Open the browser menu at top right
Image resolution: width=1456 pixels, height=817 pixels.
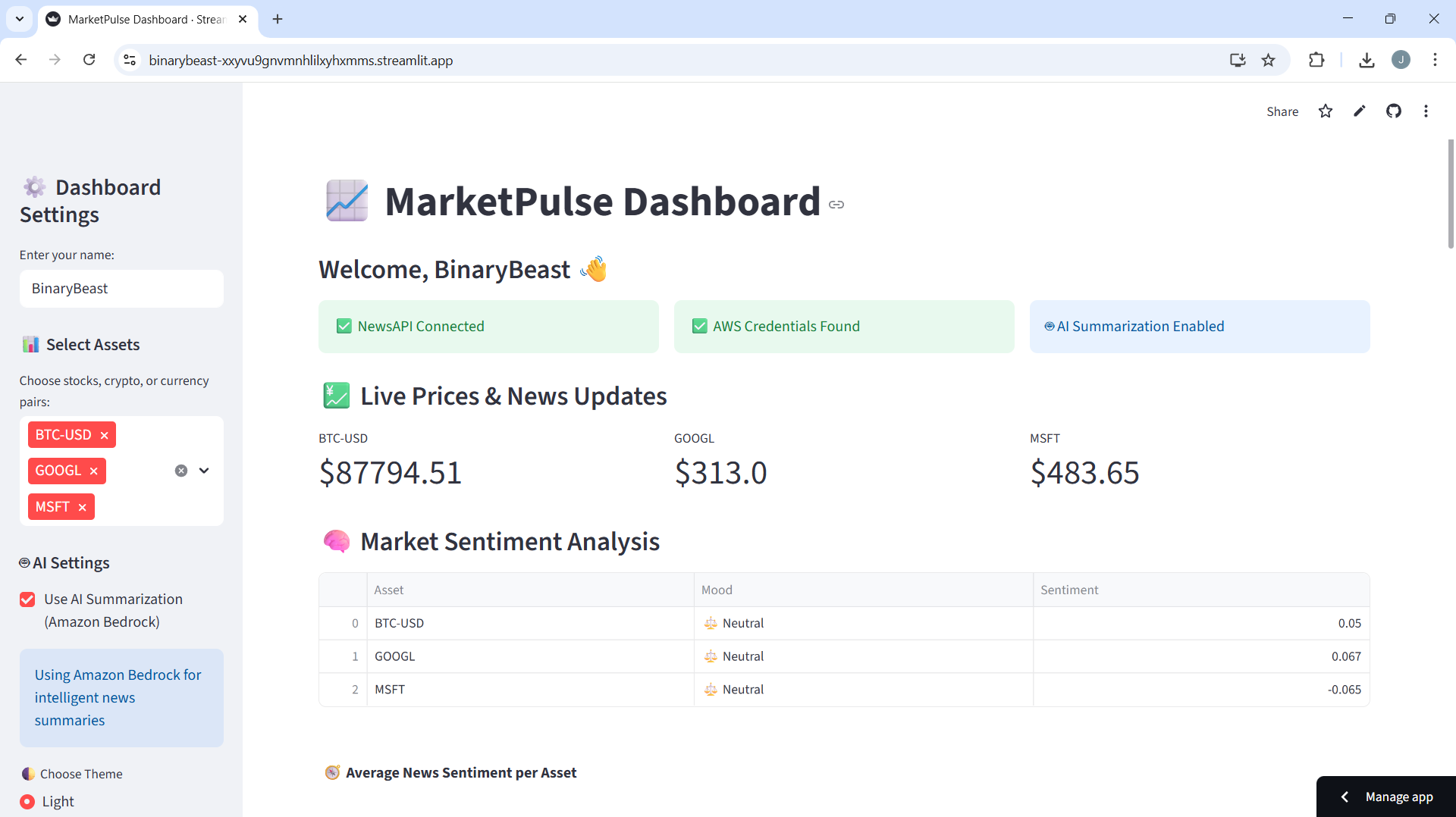(1436, 60)
